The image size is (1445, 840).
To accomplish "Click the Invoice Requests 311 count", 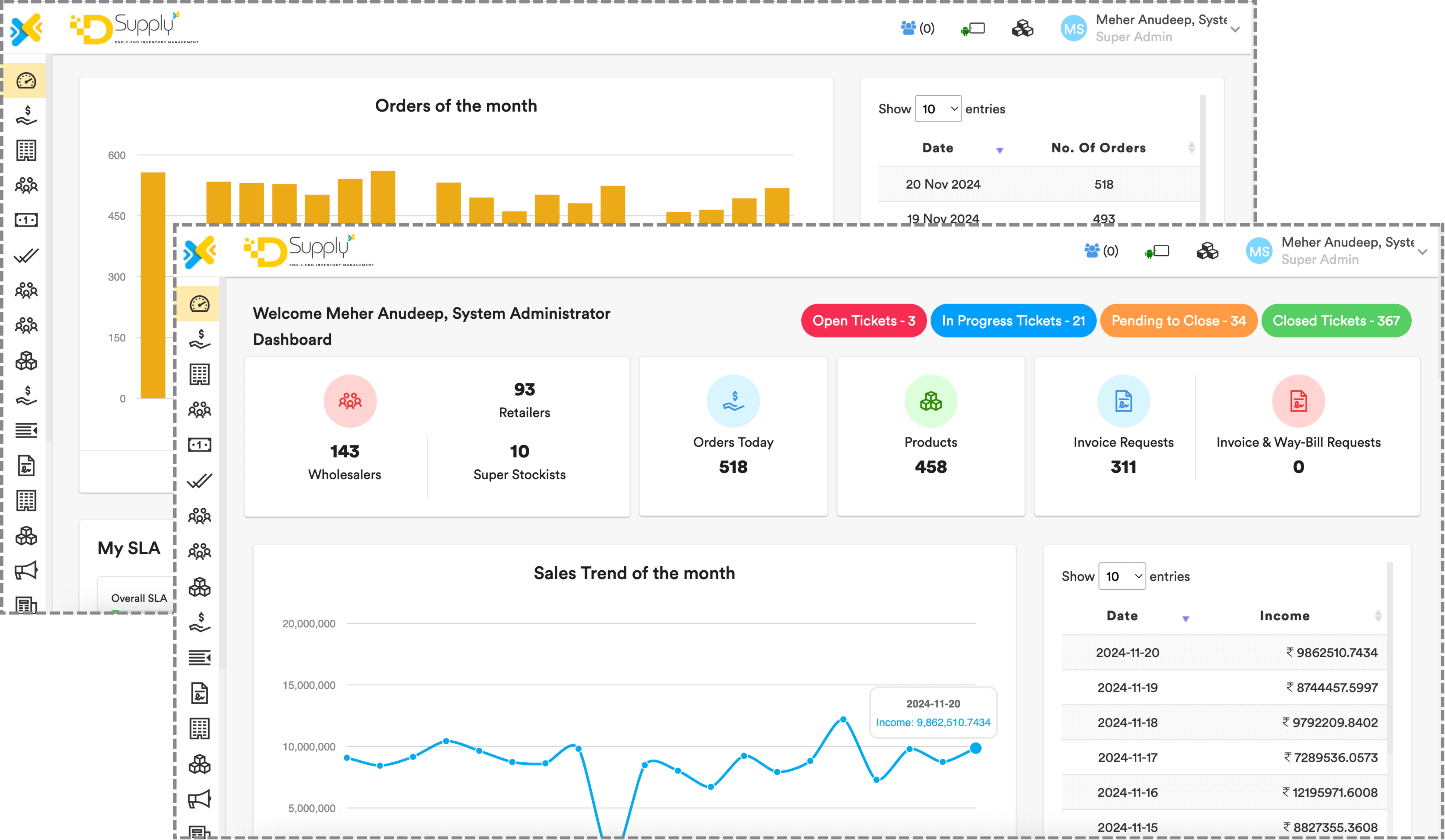I will (x=1123, y=467).
